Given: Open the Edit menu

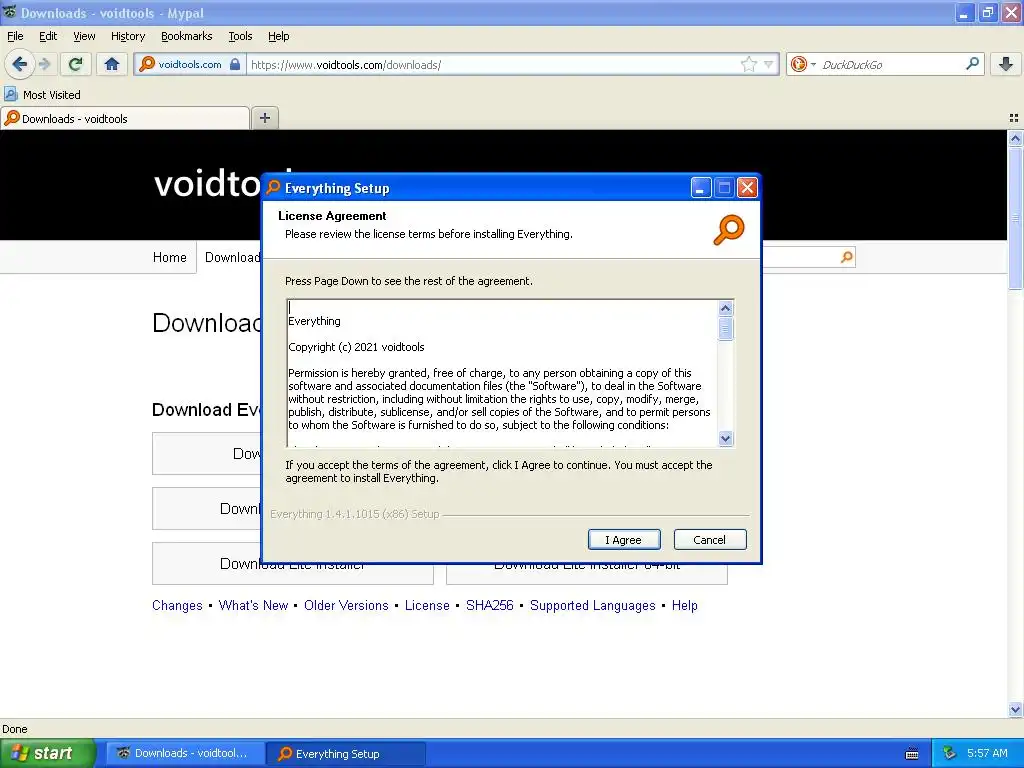Looking at the screenshot, I should (x=48, y=36).
